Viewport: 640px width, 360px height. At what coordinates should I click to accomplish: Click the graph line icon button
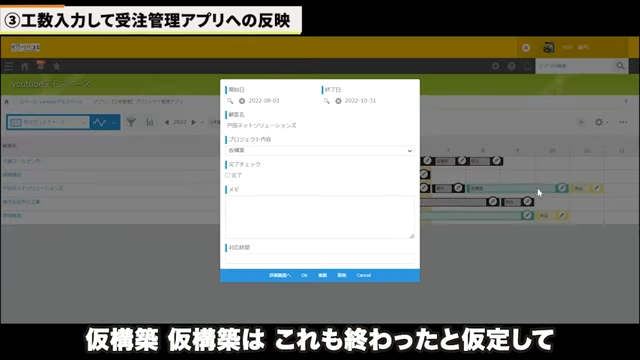tap(100, 122)
